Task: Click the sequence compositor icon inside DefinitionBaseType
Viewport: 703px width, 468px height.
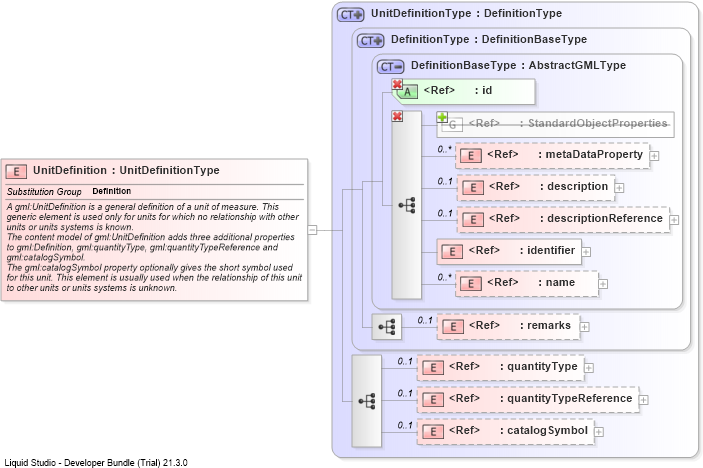Action: (407, 205)
